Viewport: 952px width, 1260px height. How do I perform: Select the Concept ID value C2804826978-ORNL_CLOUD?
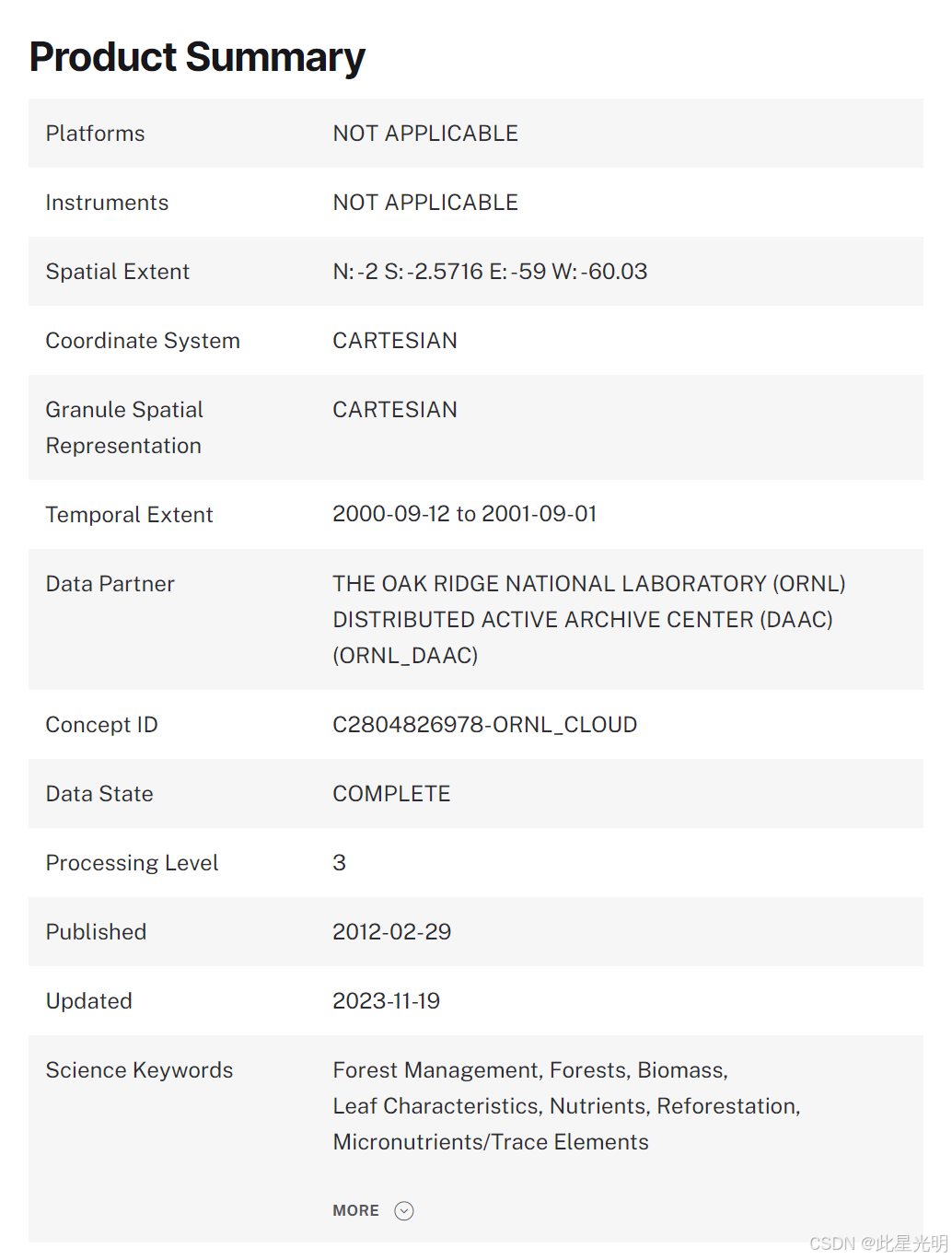click(x=484, y=725)
